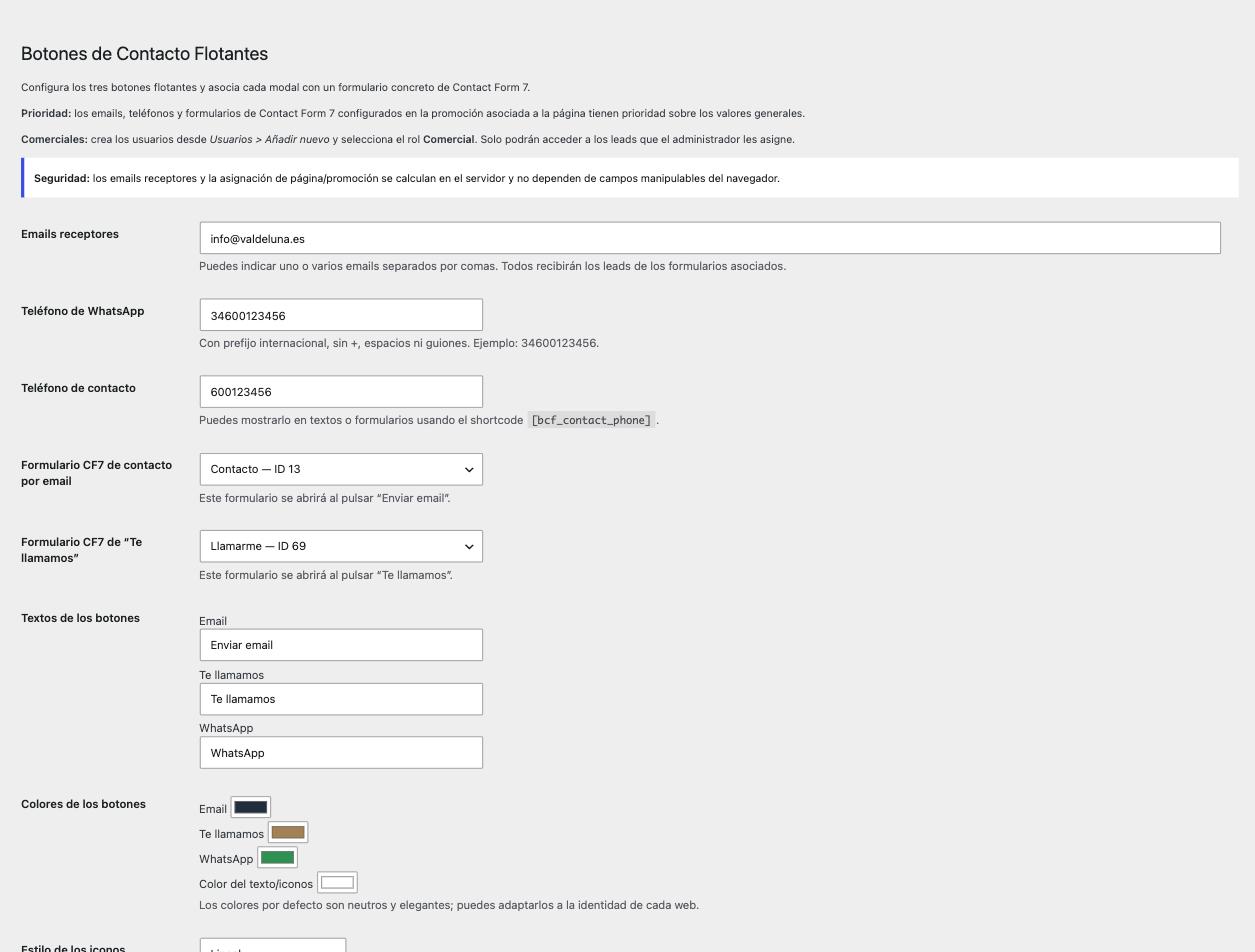Click the Botones de Contacto Flotantes heading

click(145, 54)
